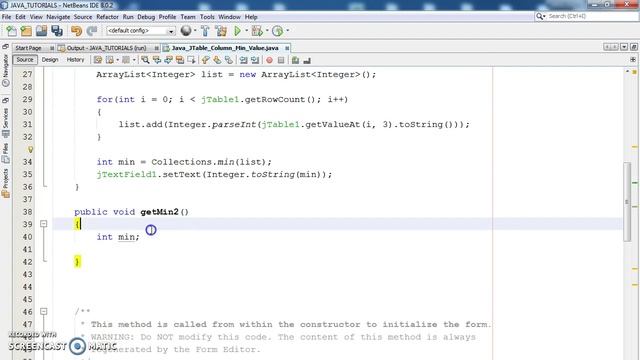Open the Run Project dropdown arrow
The height and width of the screenshot is (360, 640).
tap(246, 31)
